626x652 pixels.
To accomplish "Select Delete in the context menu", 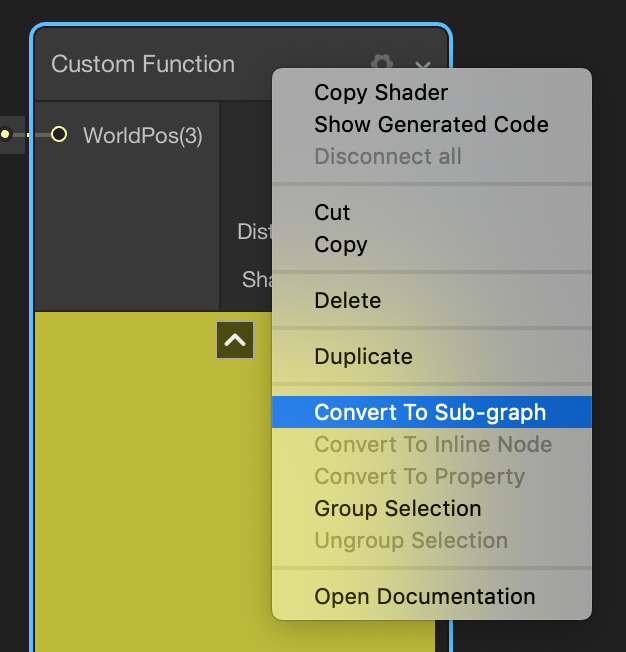I will click(x=431, y=300).
